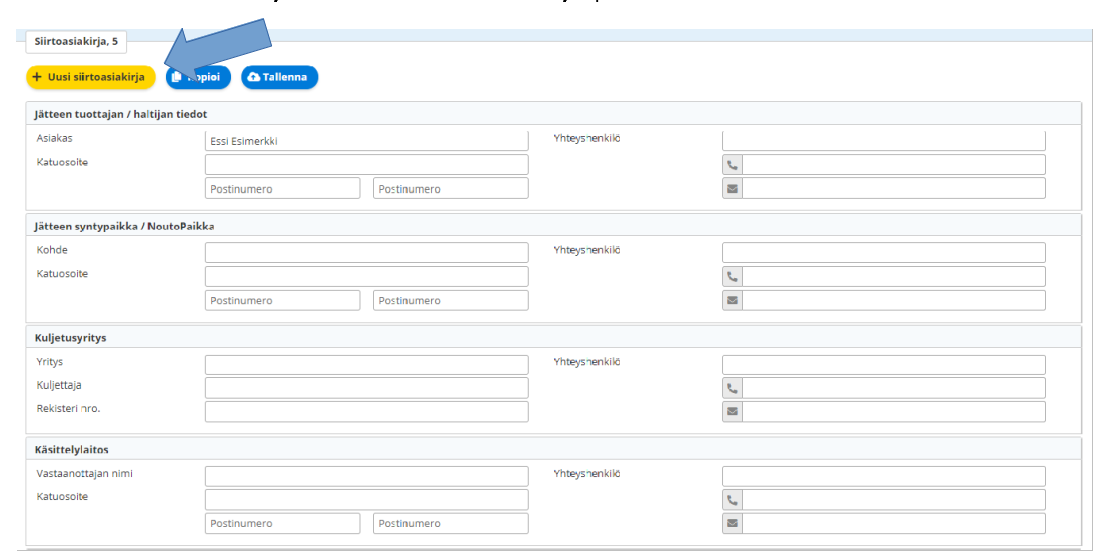Focus first Postinumero field in Jätteen tuottajan section

point(282,189)
